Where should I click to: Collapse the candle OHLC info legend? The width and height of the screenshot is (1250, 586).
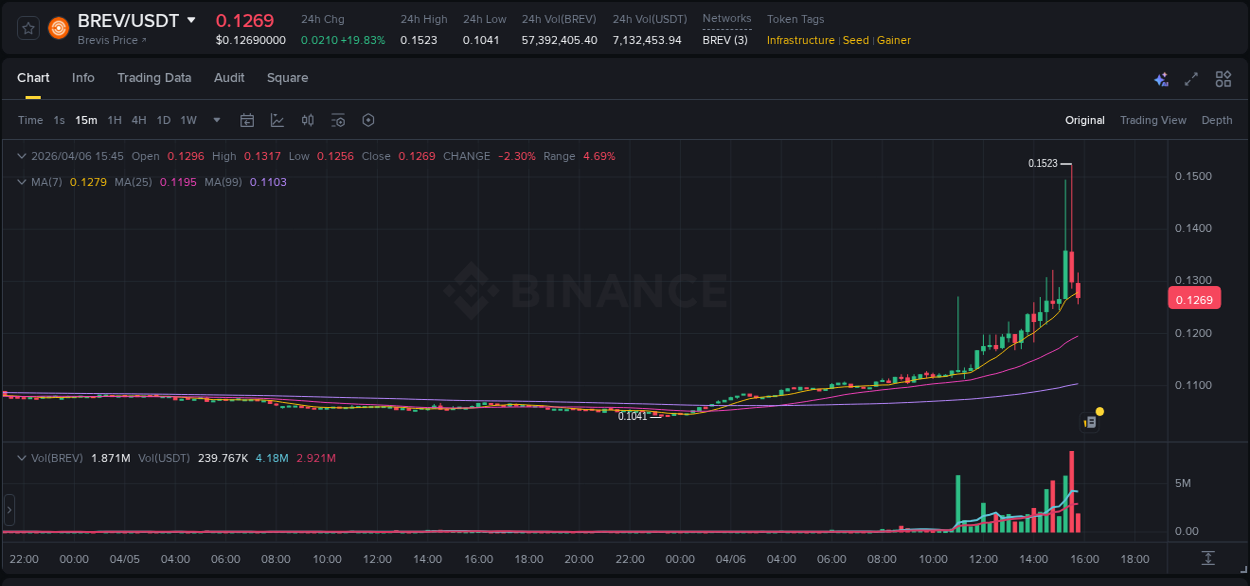tap(22, 156)
